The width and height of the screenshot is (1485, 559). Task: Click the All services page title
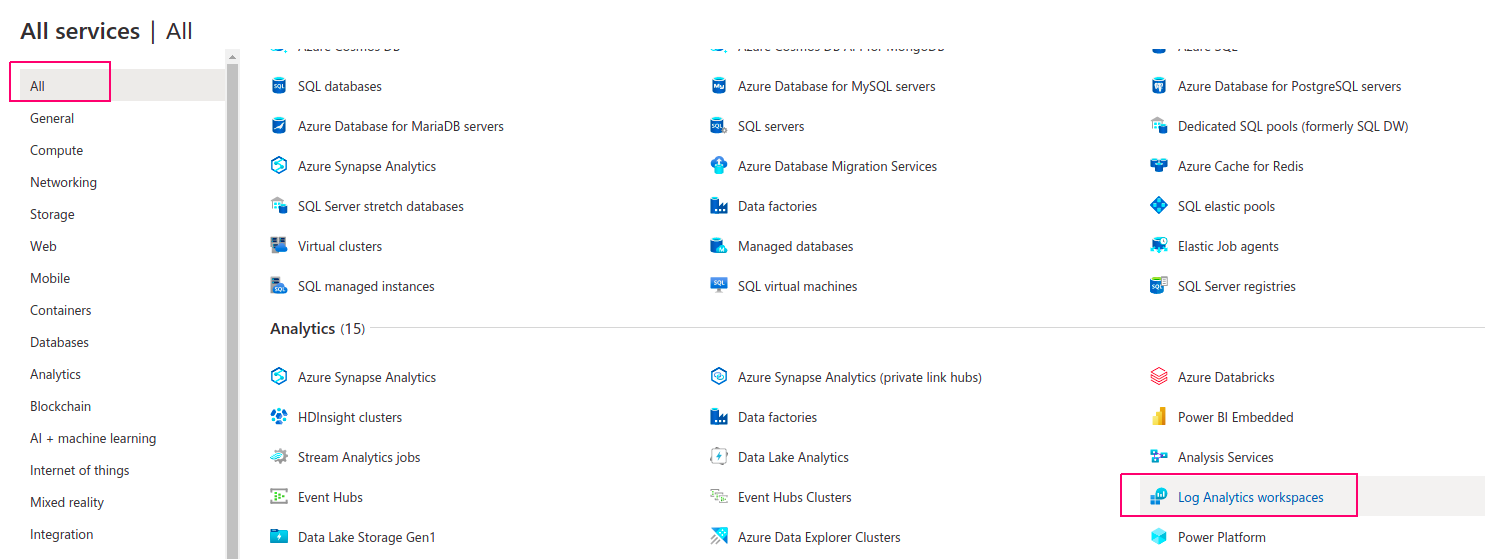coord(80,31)
